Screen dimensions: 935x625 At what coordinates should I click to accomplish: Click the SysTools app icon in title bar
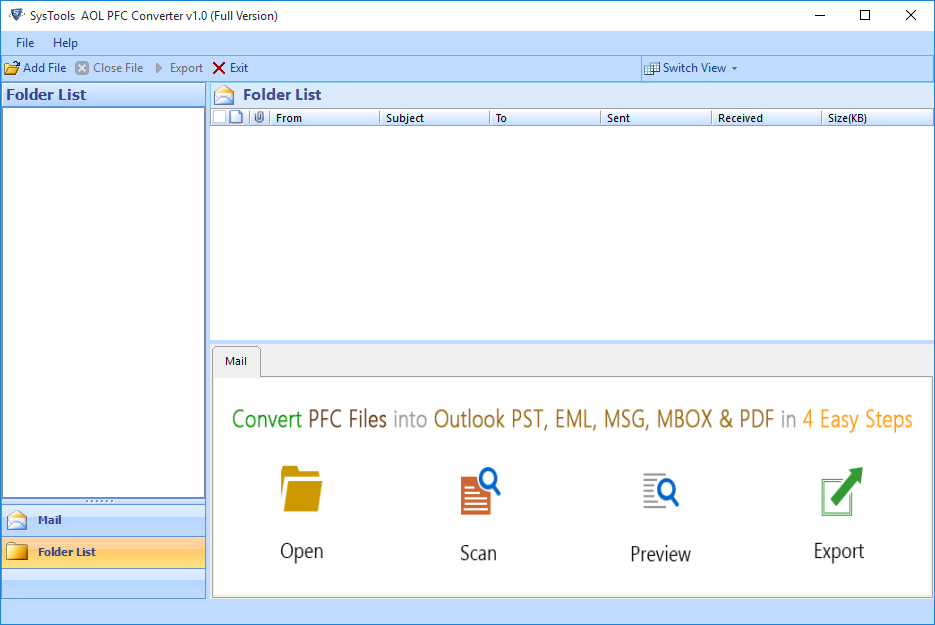(x=16, y=15)
